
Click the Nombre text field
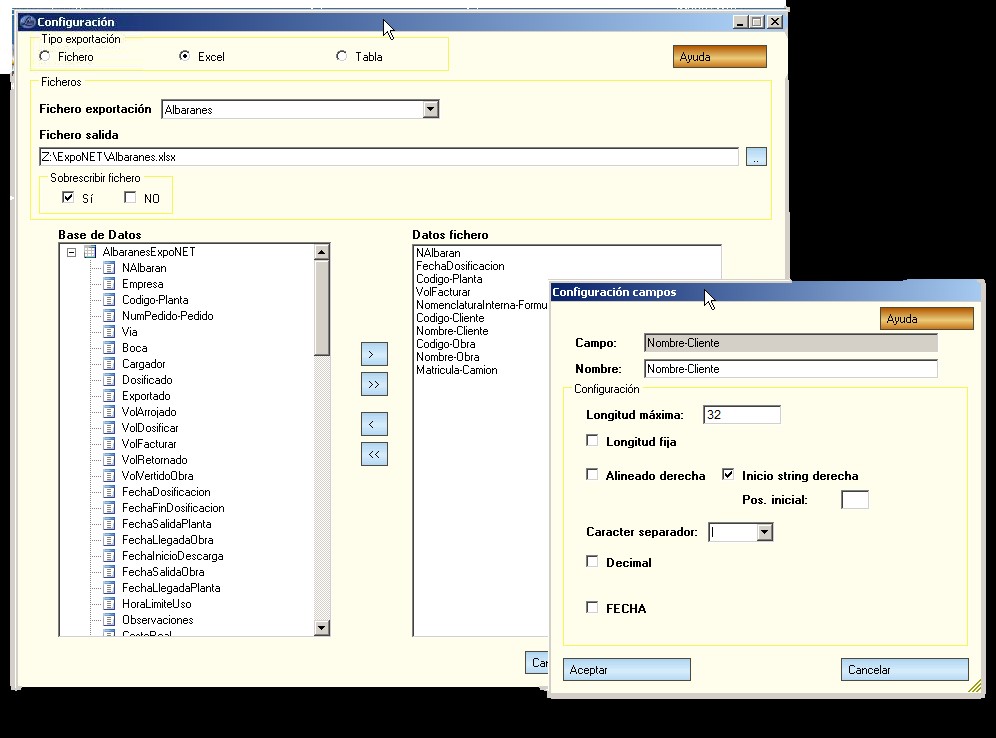tap(791, 369)
